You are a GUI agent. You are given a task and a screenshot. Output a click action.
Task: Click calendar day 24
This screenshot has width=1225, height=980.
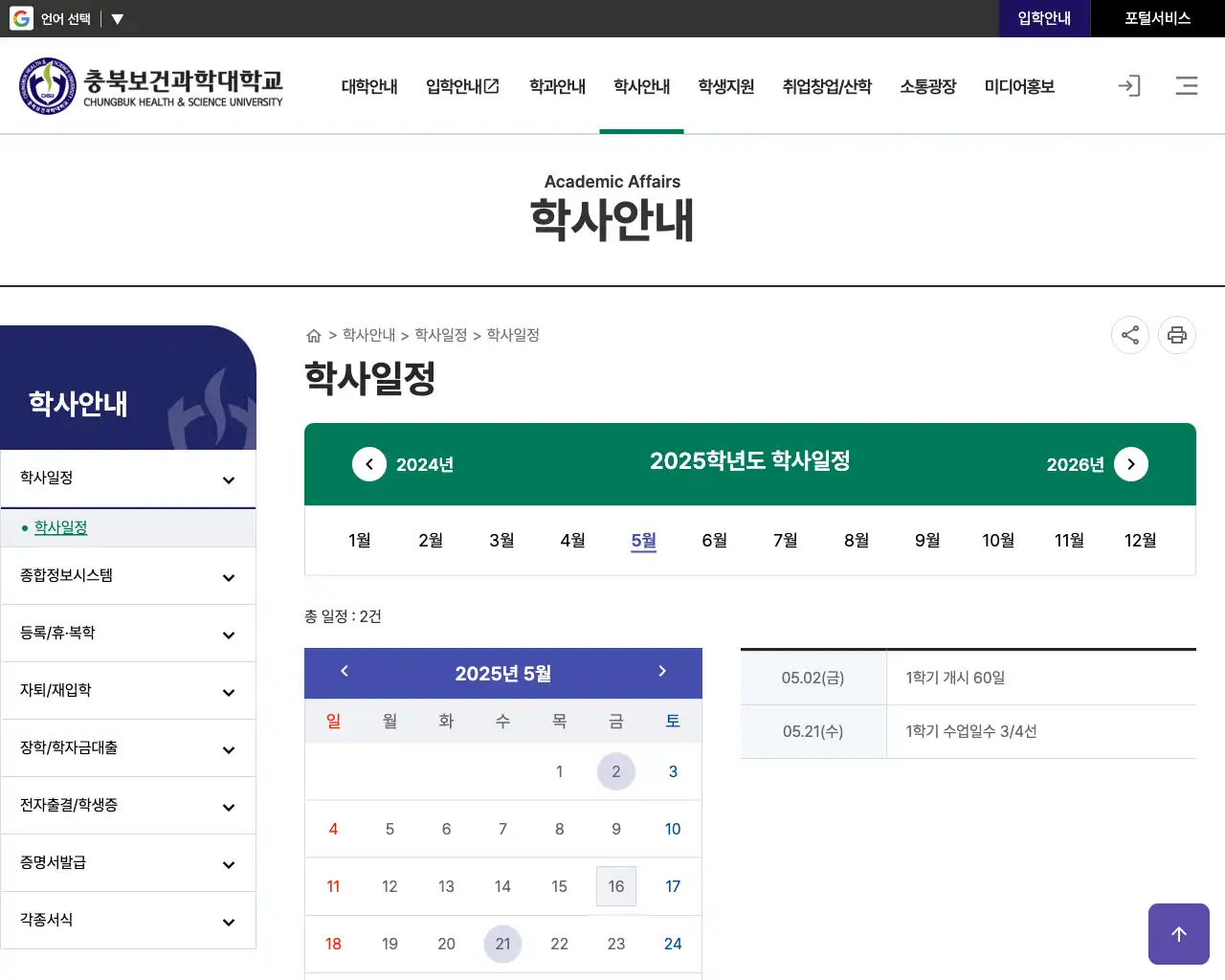[673, 944]
